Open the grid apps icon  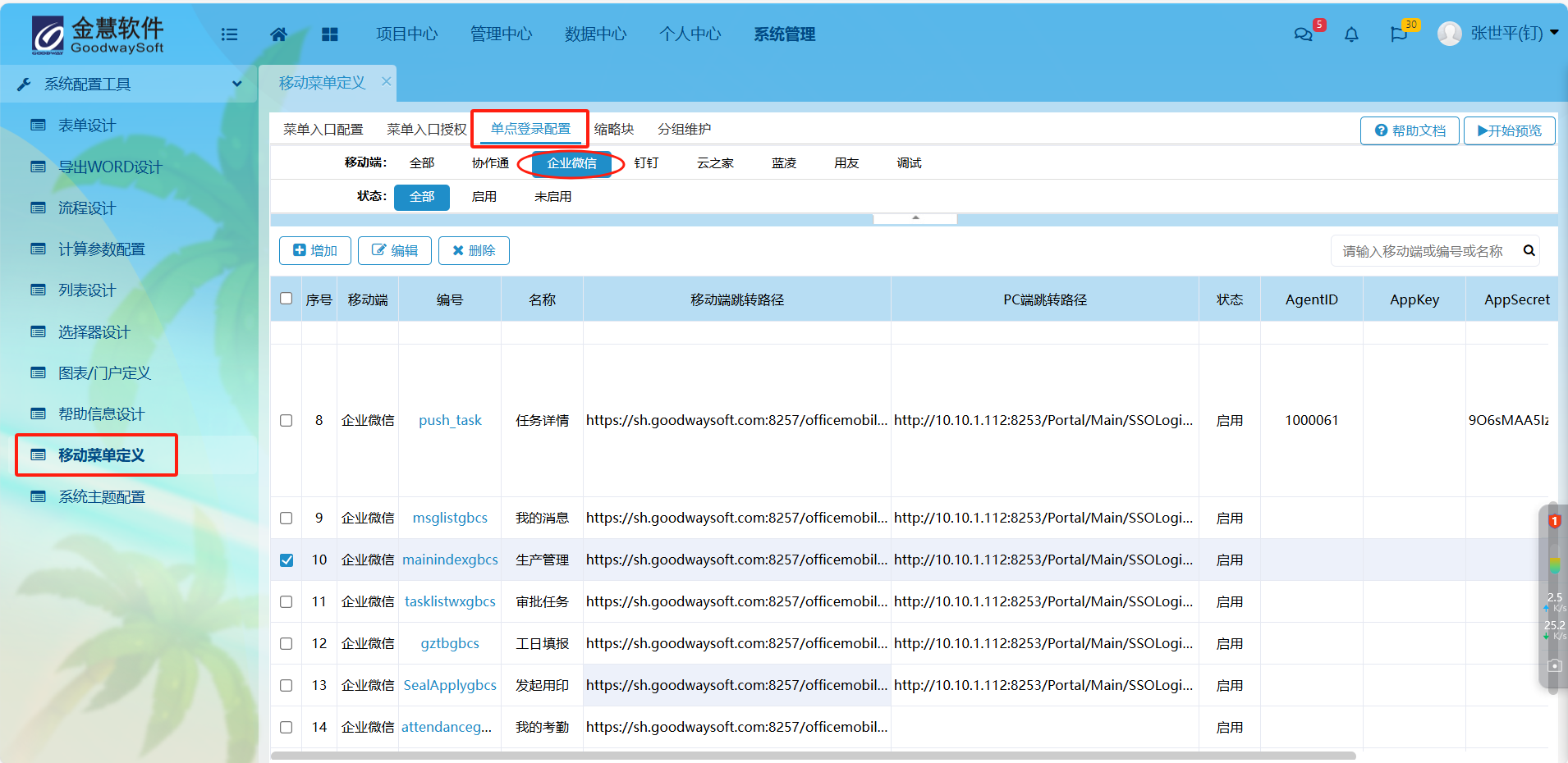[x=330, y=34]
